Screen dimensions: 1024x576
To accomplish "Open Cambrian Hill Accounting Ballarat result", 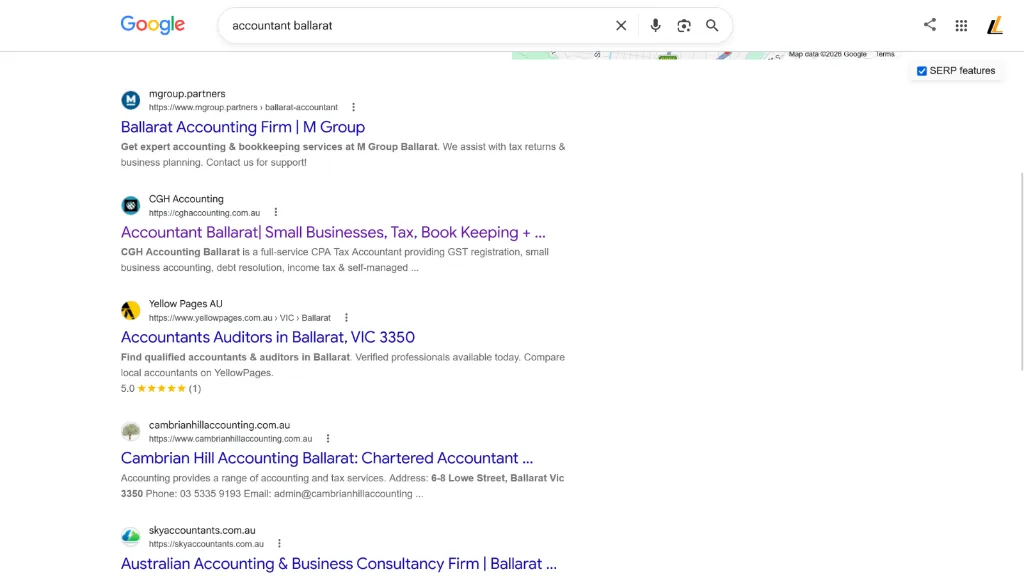I will coord(327,458).
